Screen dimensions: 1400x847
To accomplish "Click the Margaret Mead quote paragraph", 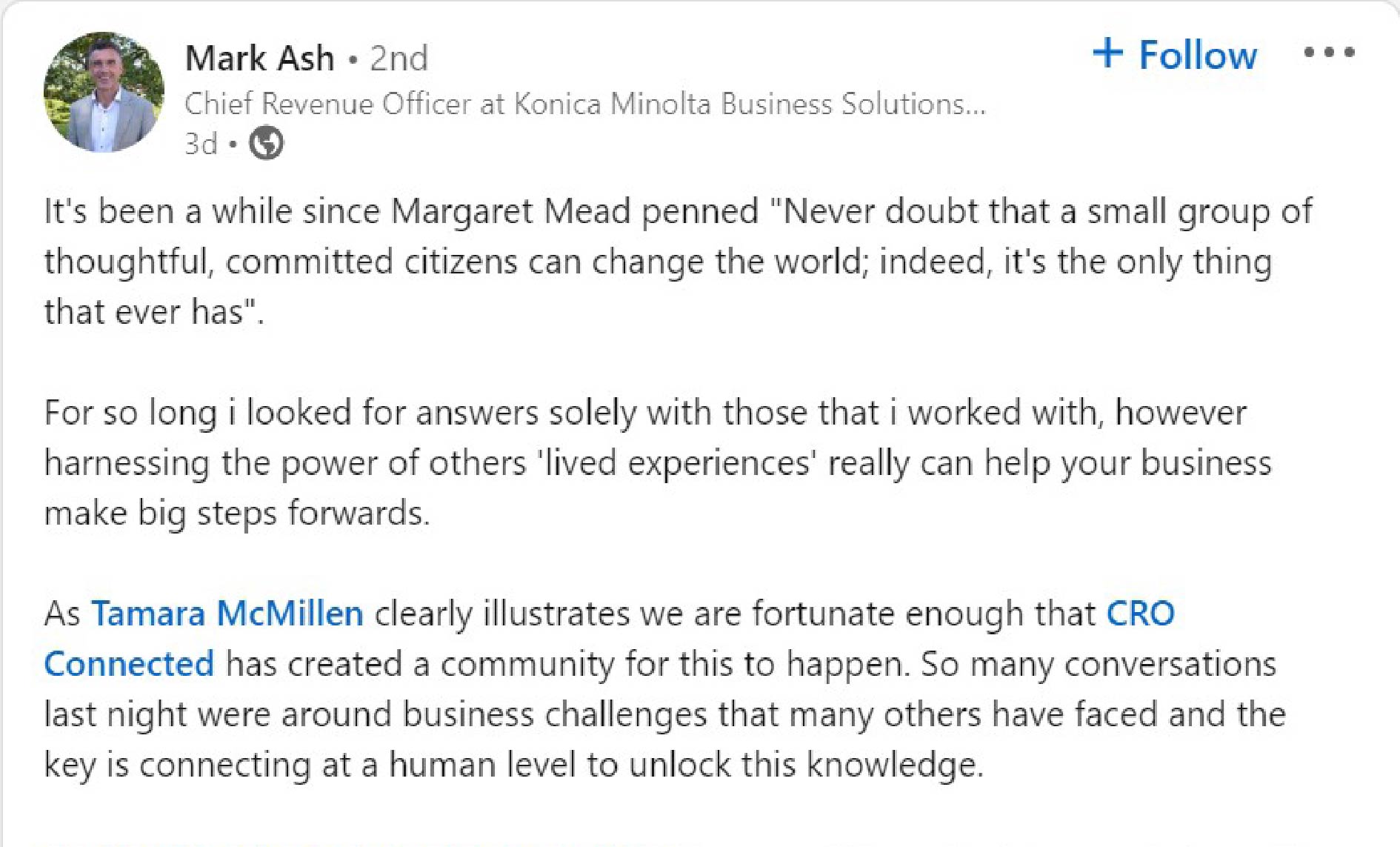I will coord(678,262).
